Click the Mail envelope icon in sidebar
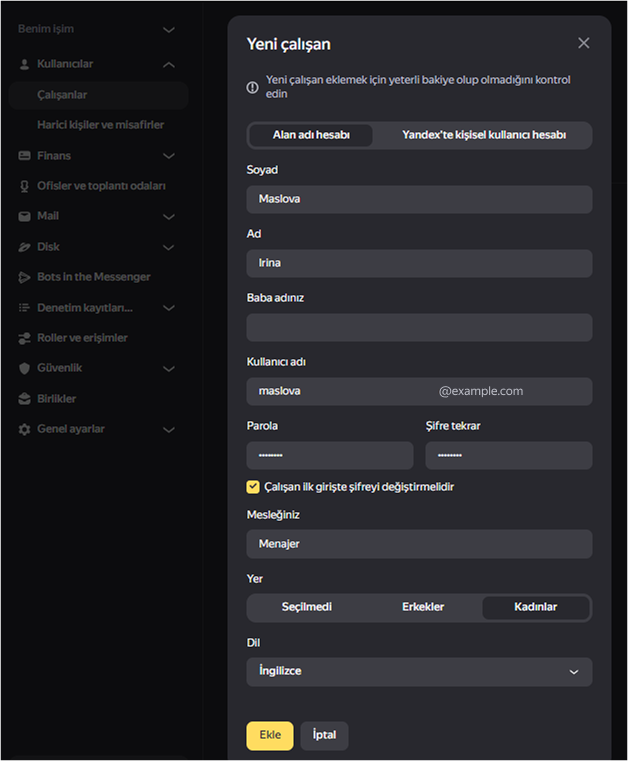628x761 pixels. 26,216
